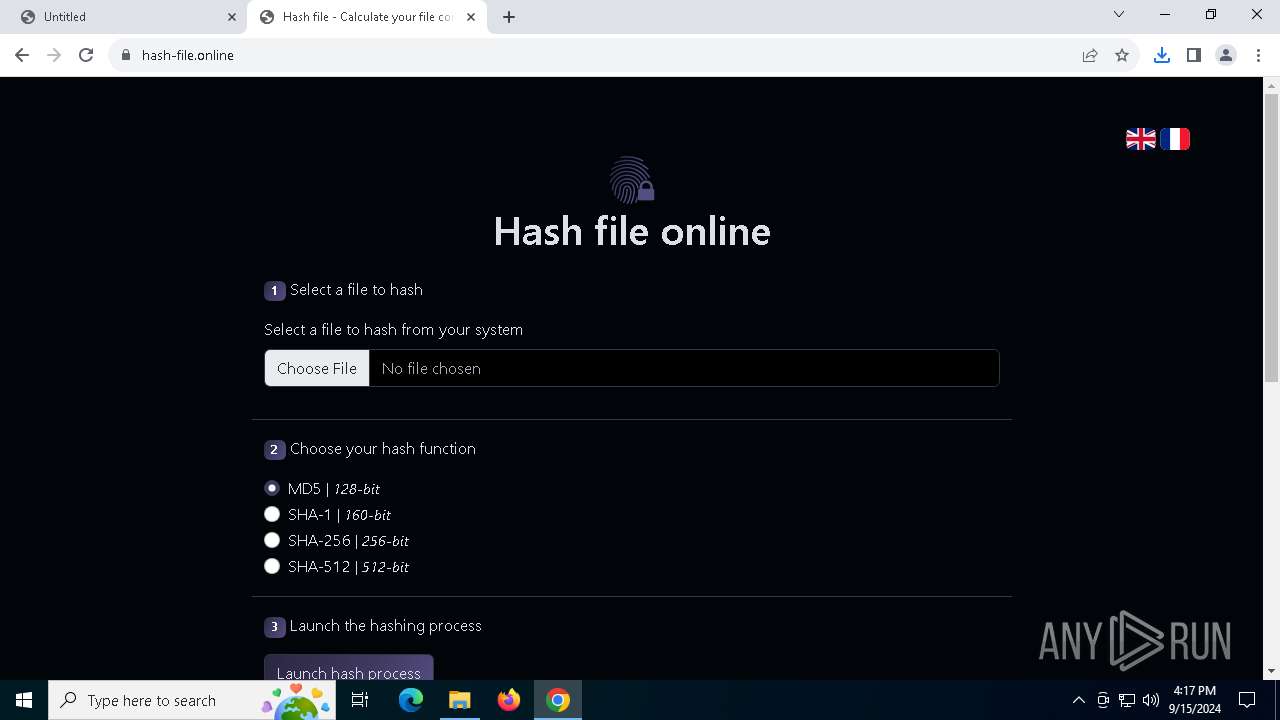Click the fingerprint lock logo
Viewport: 1280px width, 720px height.
(x=632, y=180)
